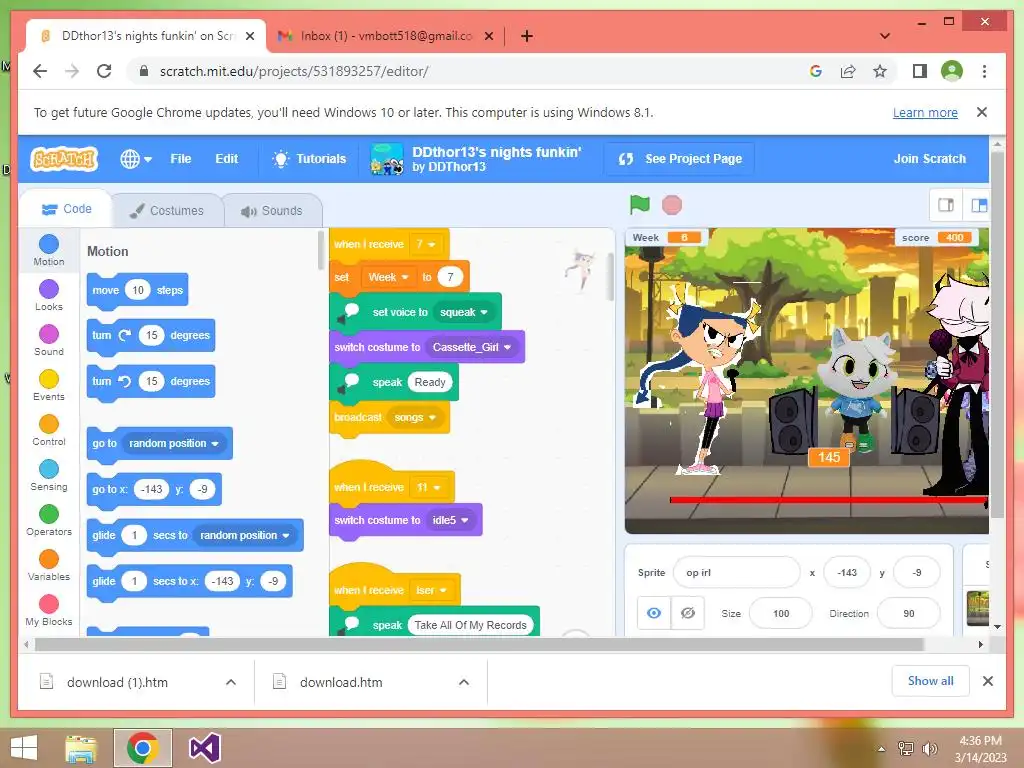Select the My Blocks category circle
Screen dimensions: 1024x768
(49, 605)
